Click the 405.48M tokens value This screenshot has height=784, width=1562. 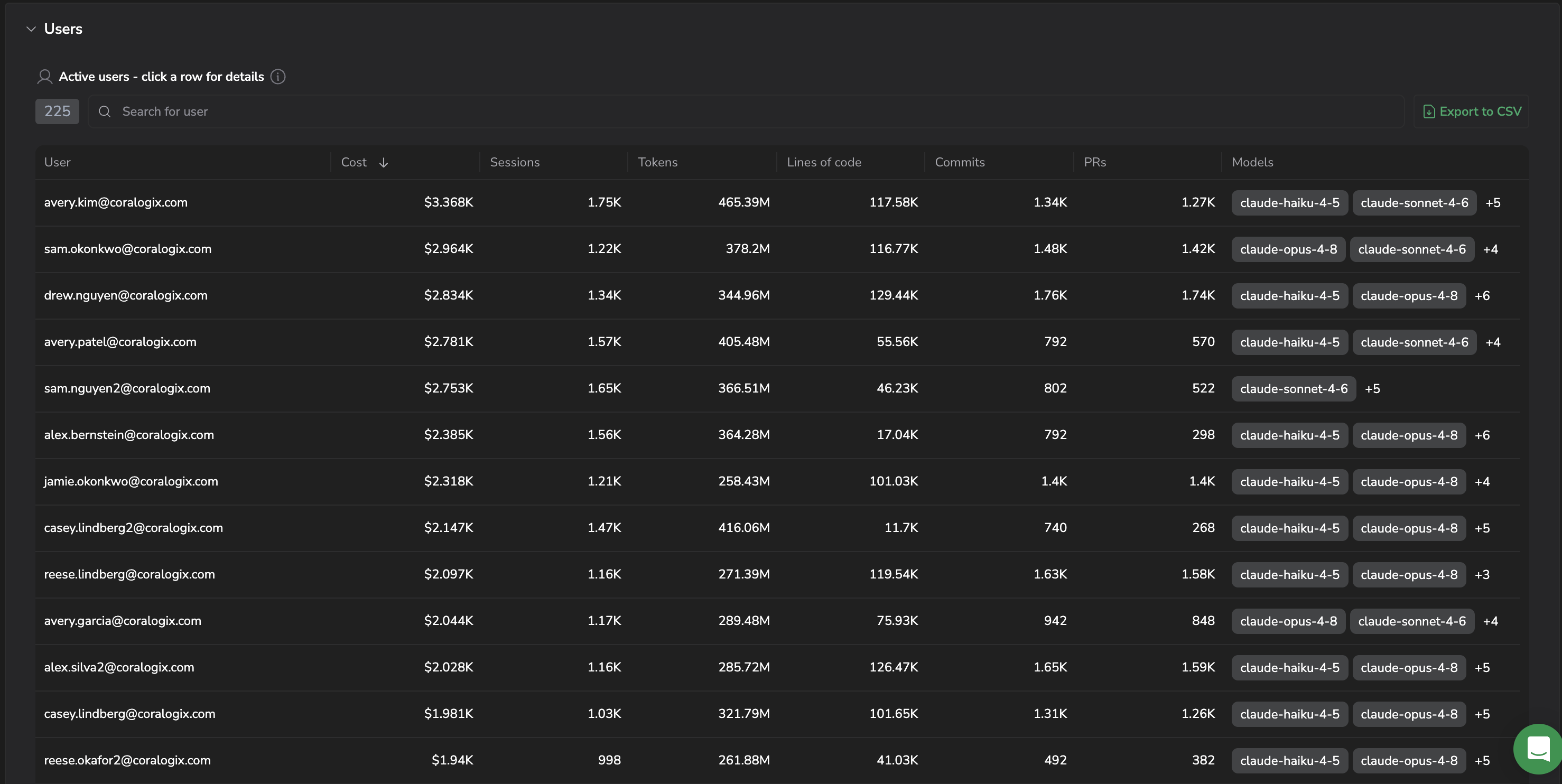coord(744,342)
